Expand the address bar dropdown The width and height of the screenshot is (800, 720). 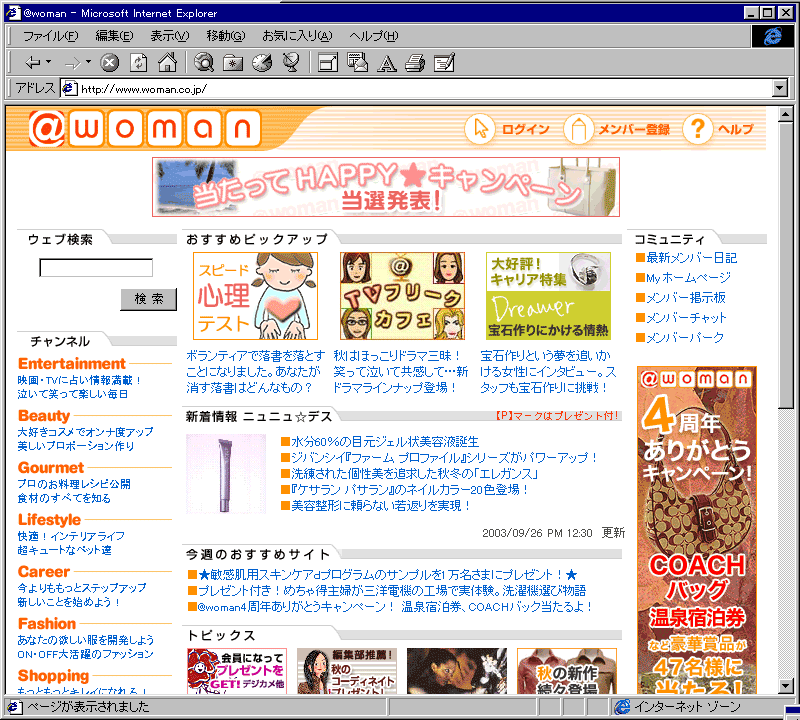tap(779, 88)
